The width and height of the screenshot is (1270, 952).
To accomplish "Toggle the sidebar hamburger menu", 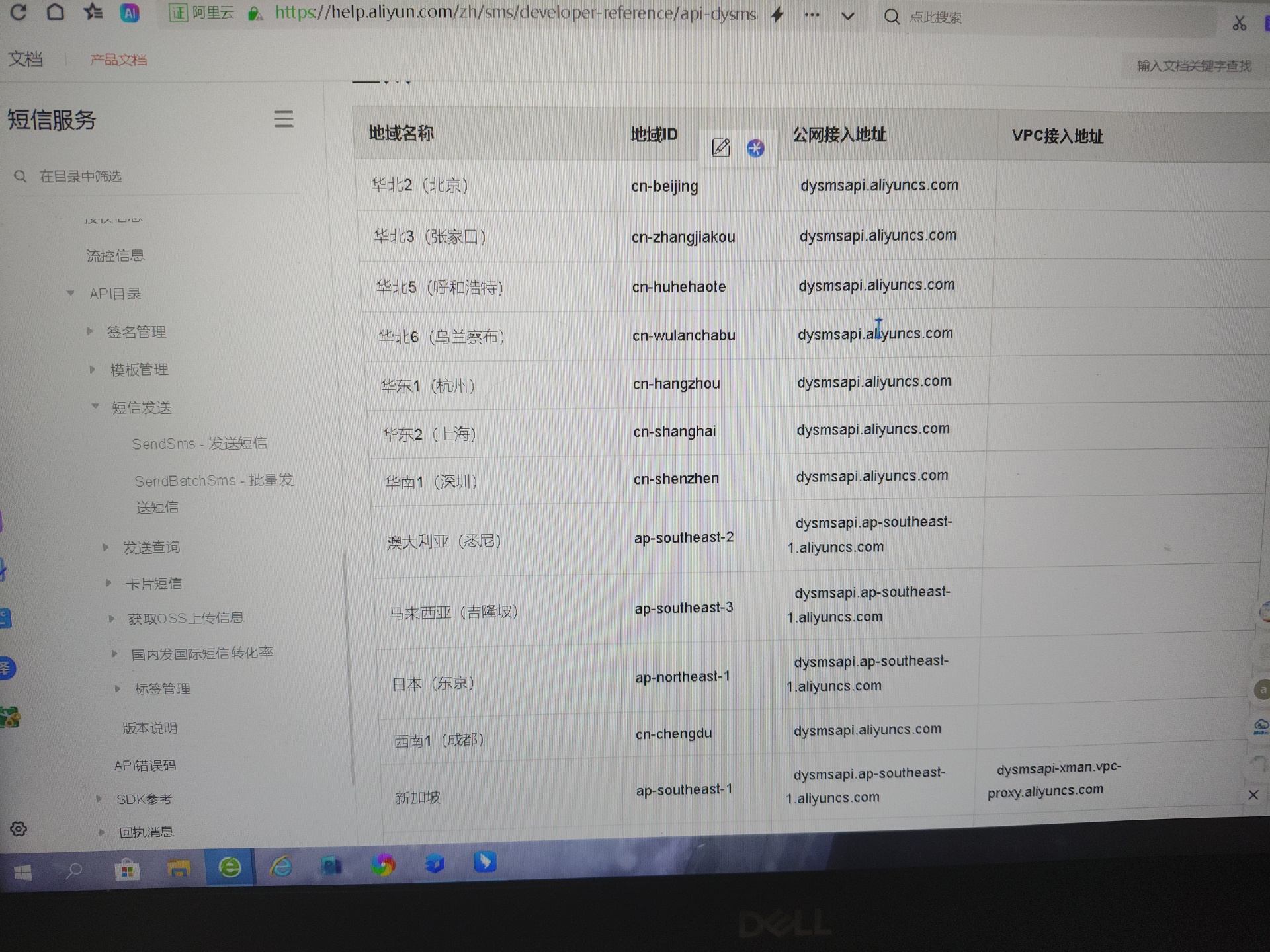I will (284, 119).
